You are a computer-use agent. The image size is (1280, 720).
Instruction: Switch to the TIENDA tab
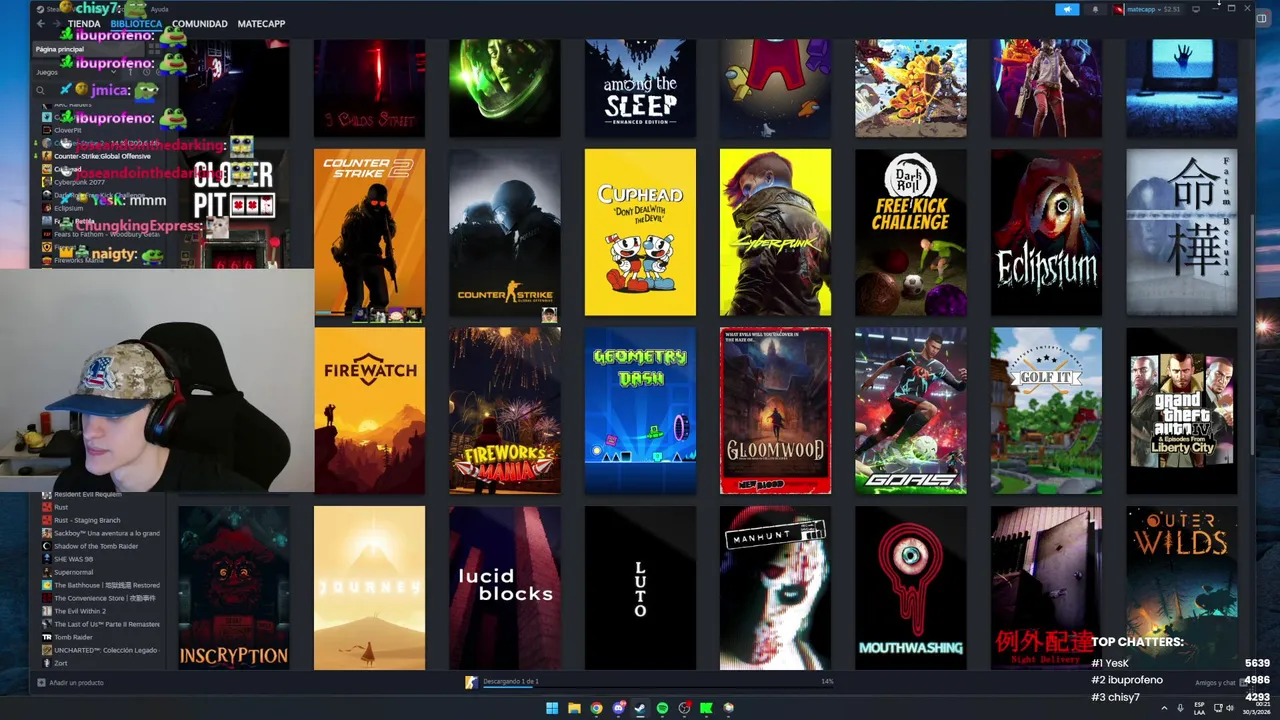tap(84, 23)
